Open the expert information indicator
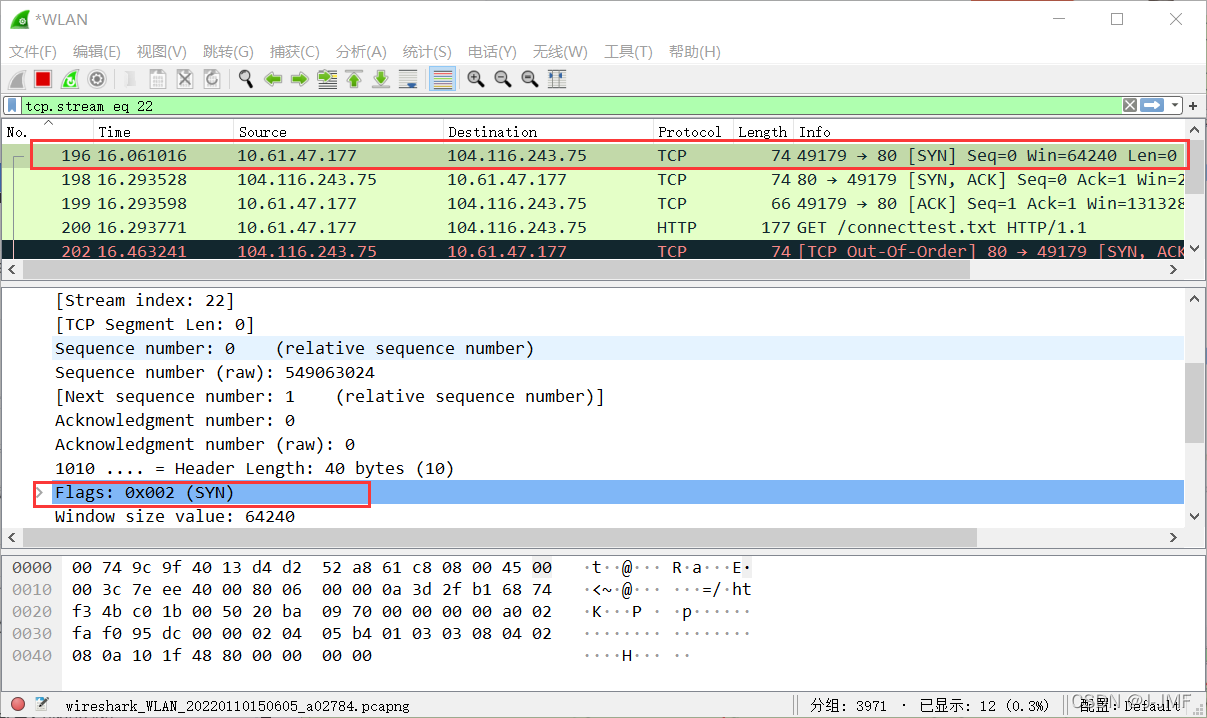The height and width of the screenshot is (718, 1207). 18,705
